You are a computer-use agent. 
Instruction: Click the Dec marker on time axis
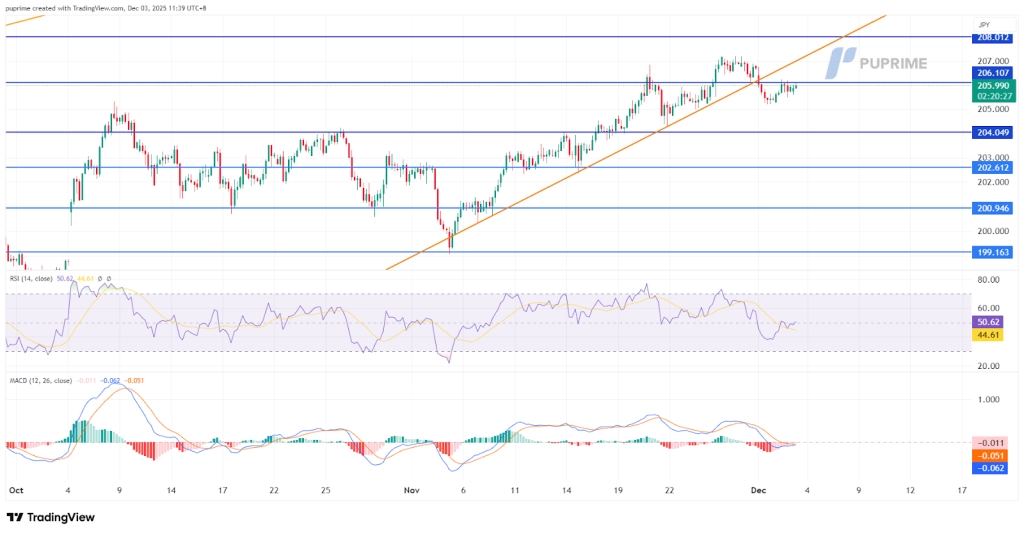pos(757,491)
